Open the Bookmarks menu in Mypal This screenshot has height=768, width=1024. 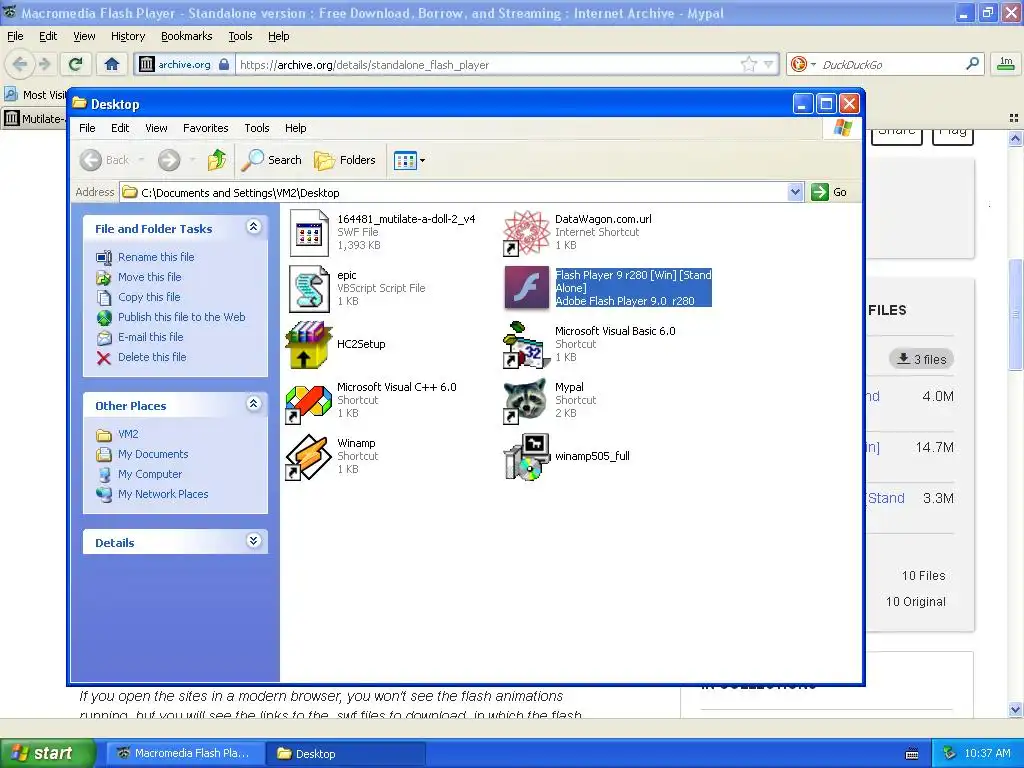click(187, 36)
